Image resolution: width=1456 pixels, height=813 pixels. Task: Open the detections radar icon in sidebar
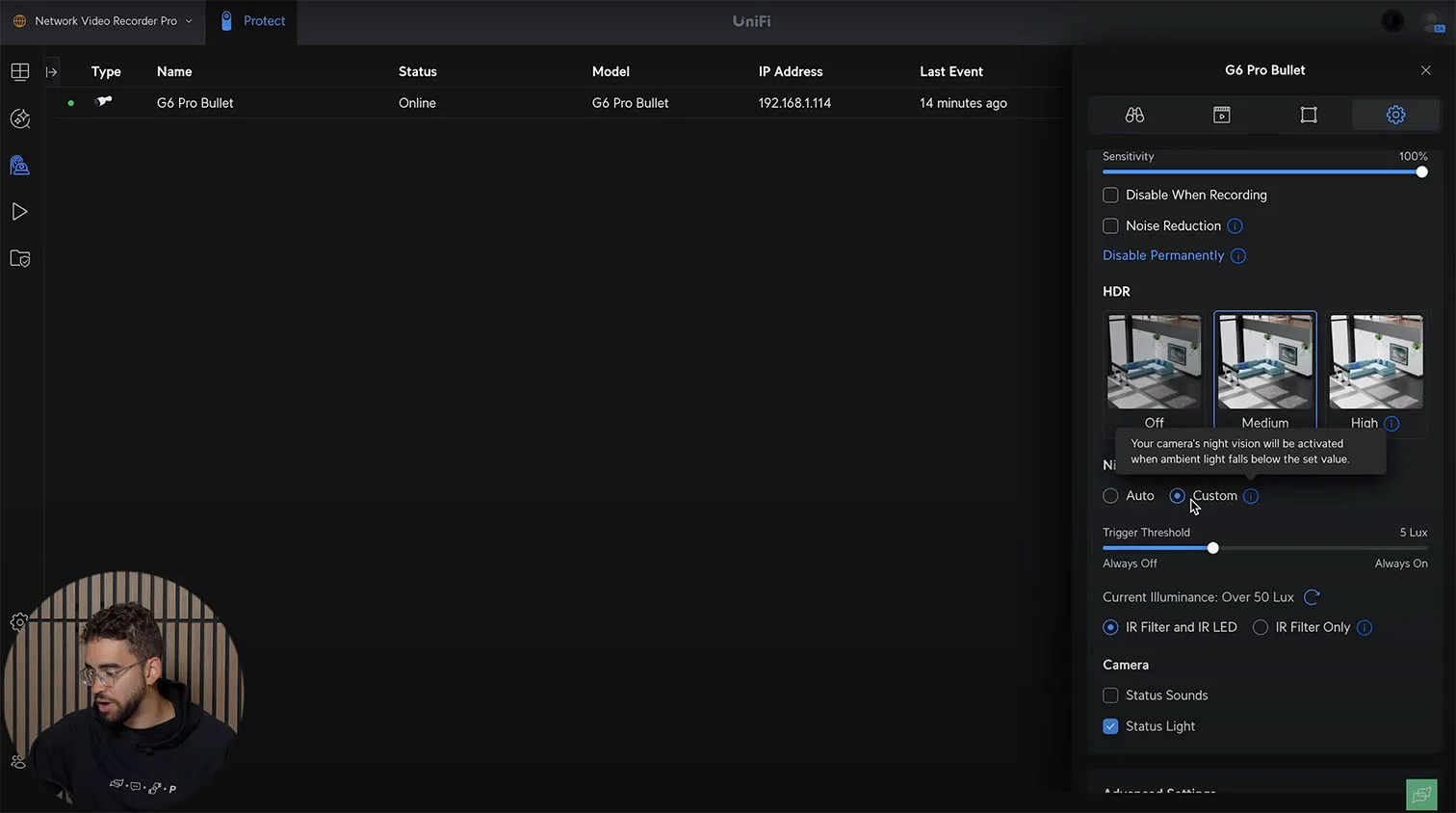click(x=20, y=118)
